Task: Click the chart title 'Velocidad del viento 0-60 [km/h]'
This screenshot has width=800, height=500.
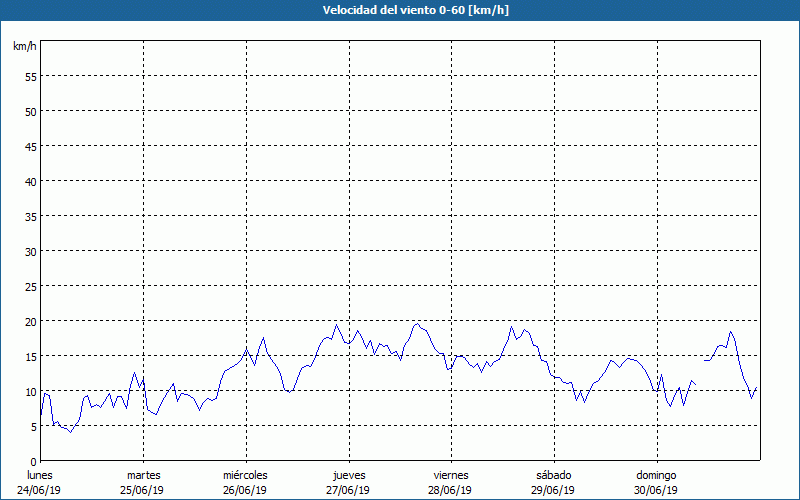Action: (415, 10)
